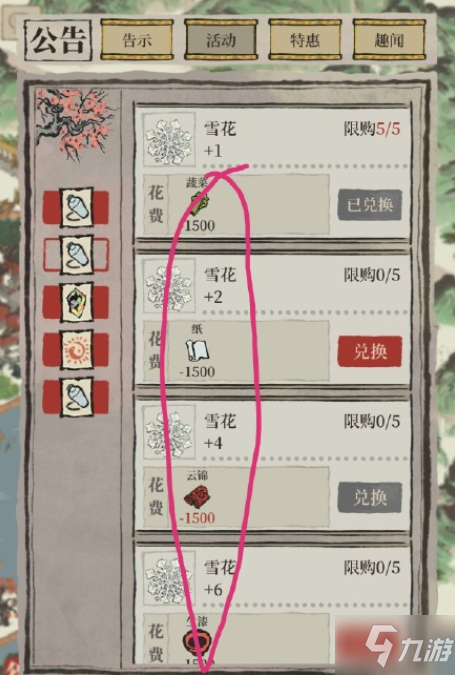Image resolution: width=455 pixels, height=675 pixels.
Task: Select the highlighted second bottle sidebar icon
Action: [77, 255]
